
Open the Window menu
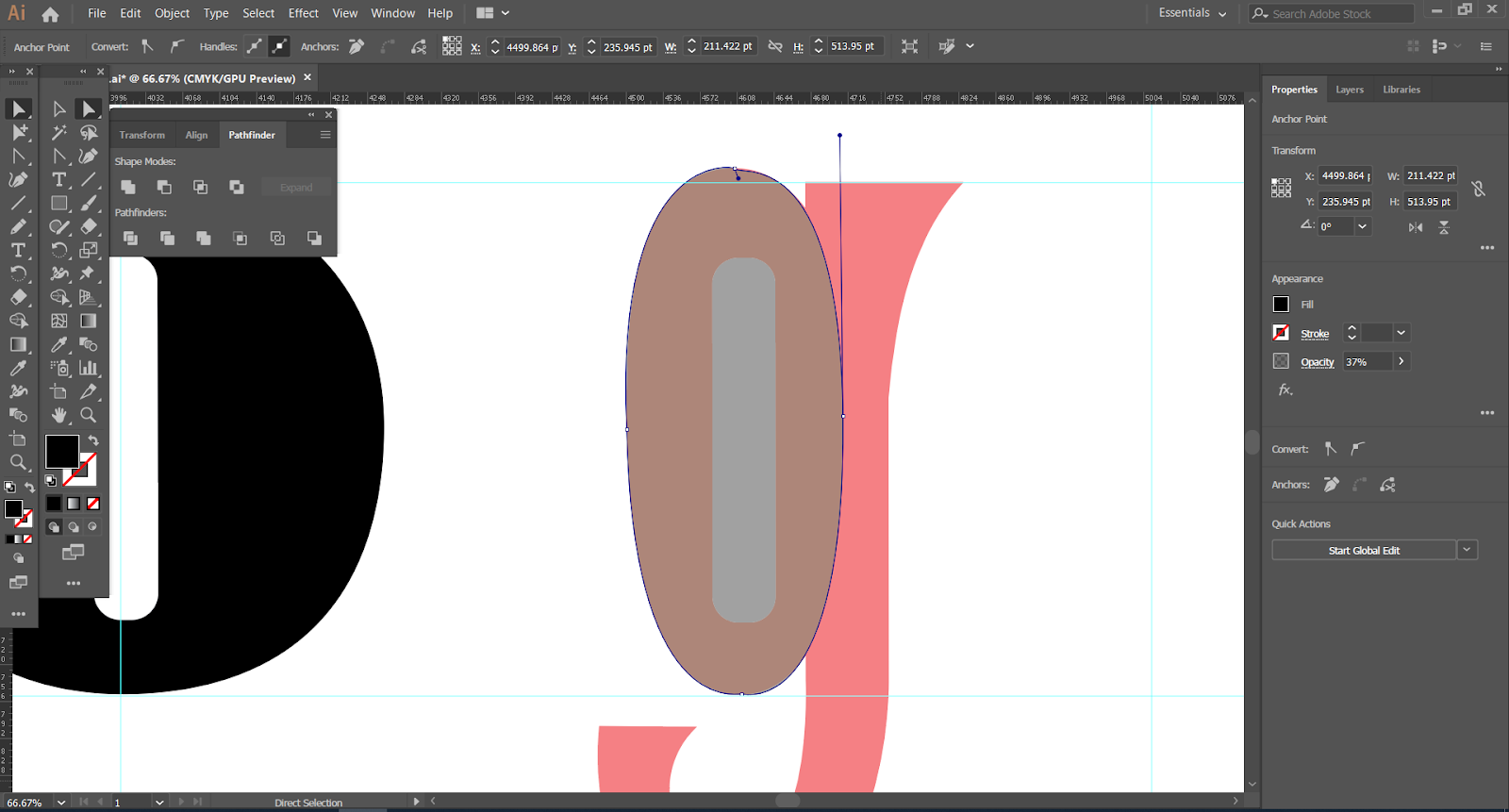[393, 13]
